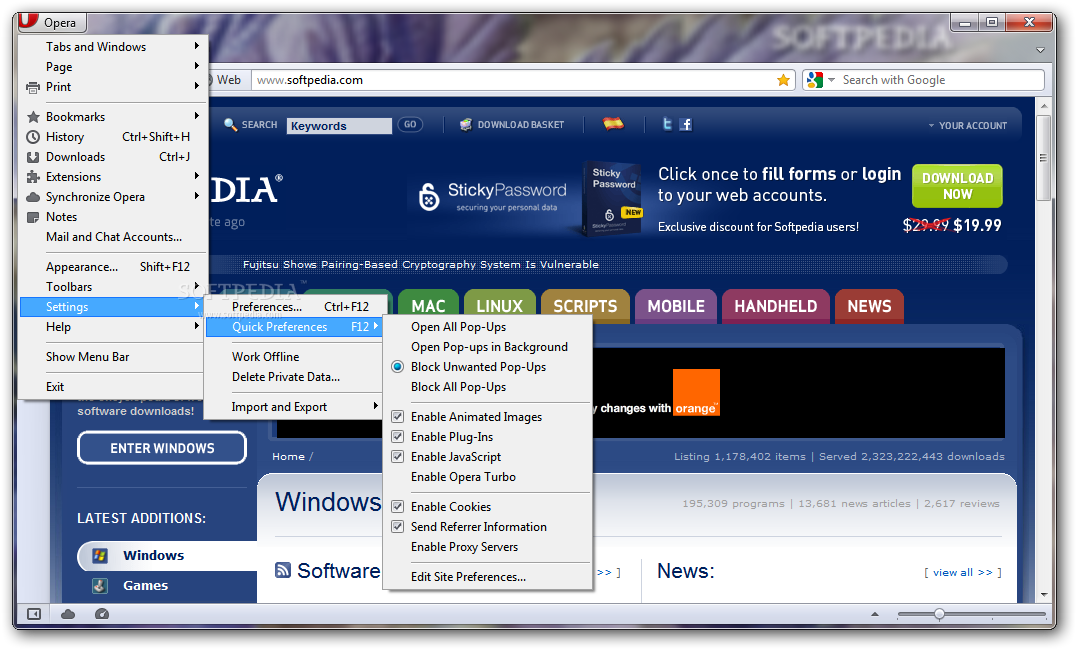Screen dimensions: 1077x650
Task: Click the Synchronize Opera cloud icon in menu
Action: point(32,197)
